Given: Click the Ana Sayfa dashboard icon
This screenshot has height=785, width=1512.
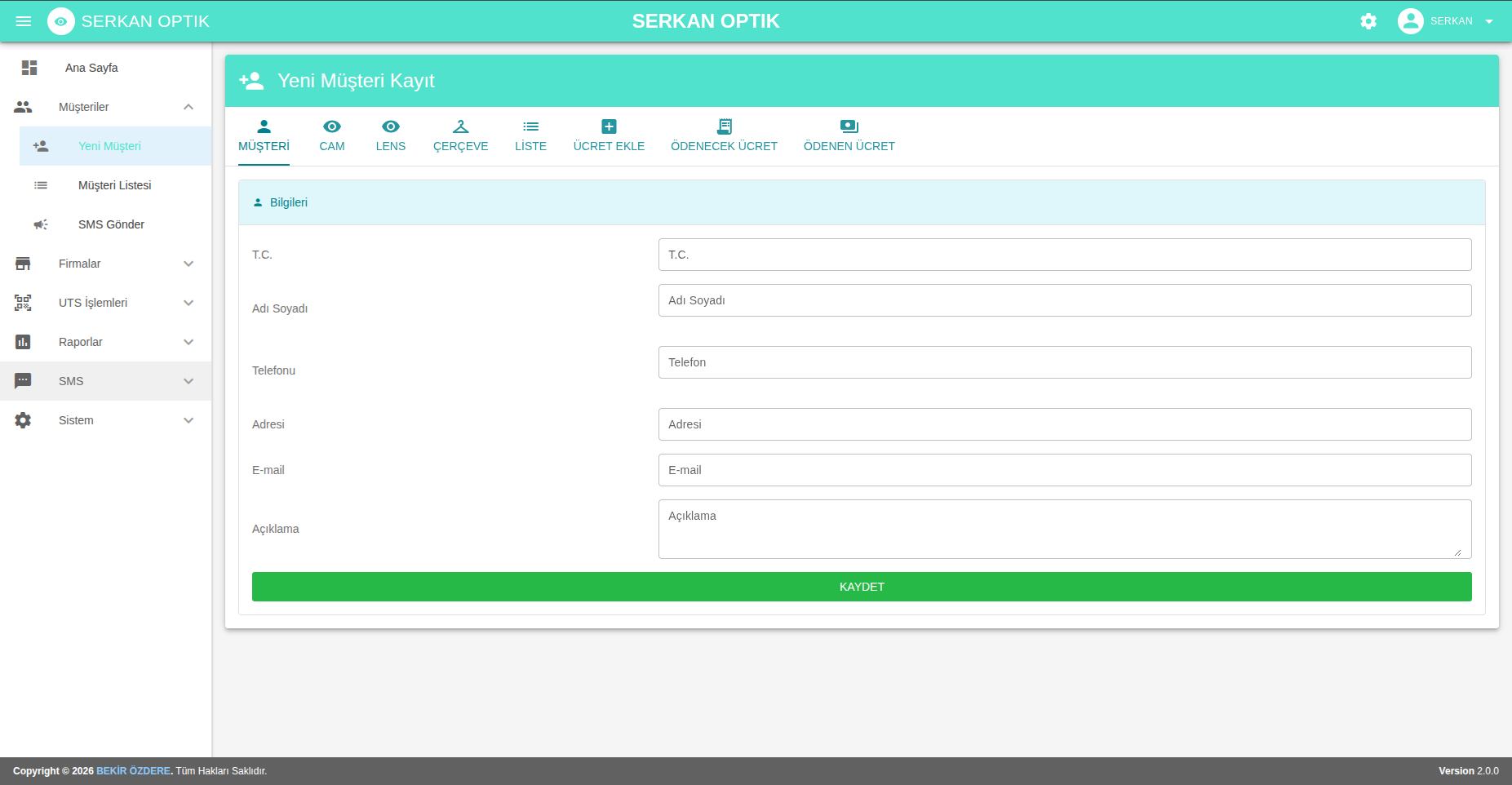Looking at the screenshot, I should (x=29, y=68).
